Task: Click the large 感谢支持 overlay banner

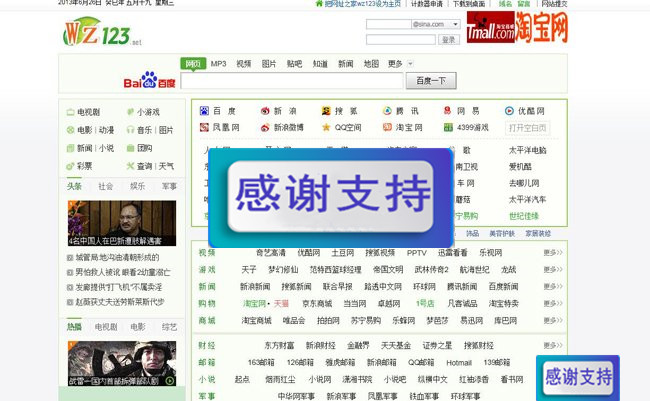Action: click(330, 197)
